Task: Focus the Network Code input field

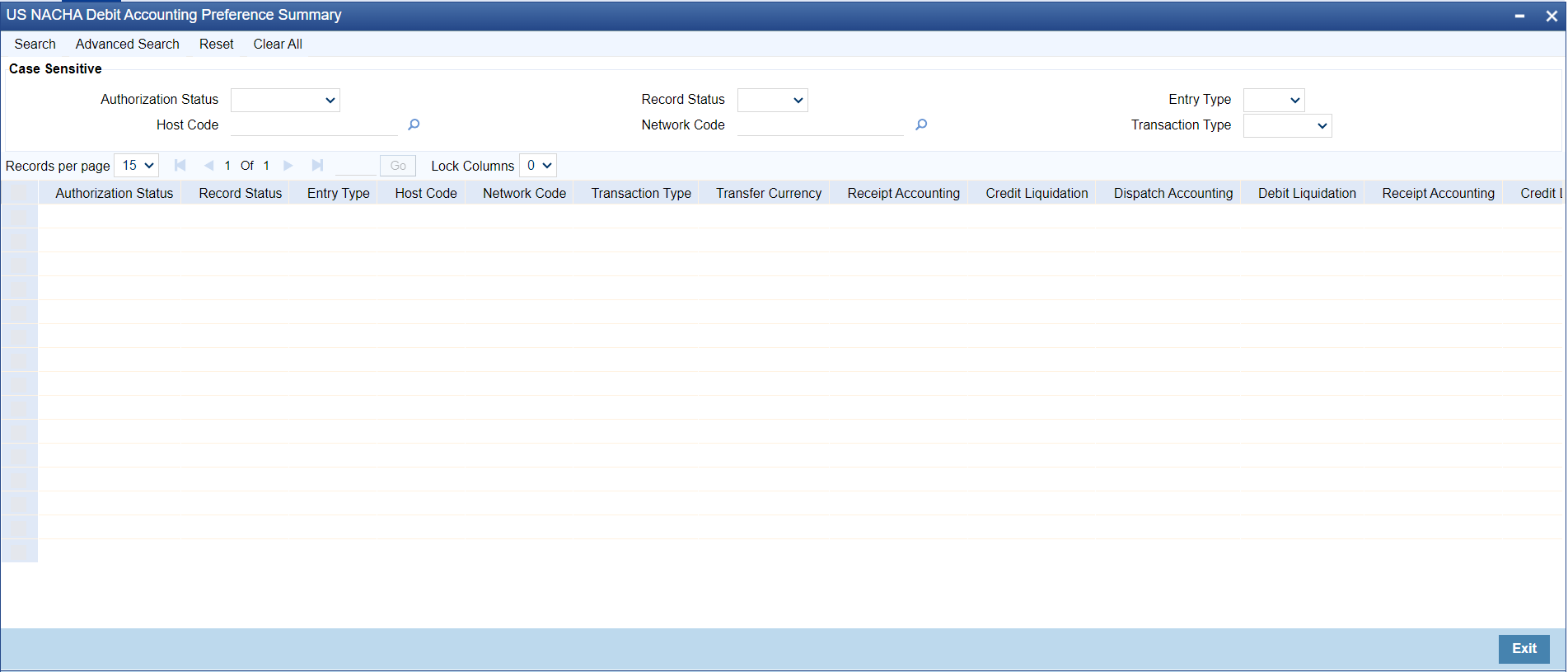Action: coord(821,125)
